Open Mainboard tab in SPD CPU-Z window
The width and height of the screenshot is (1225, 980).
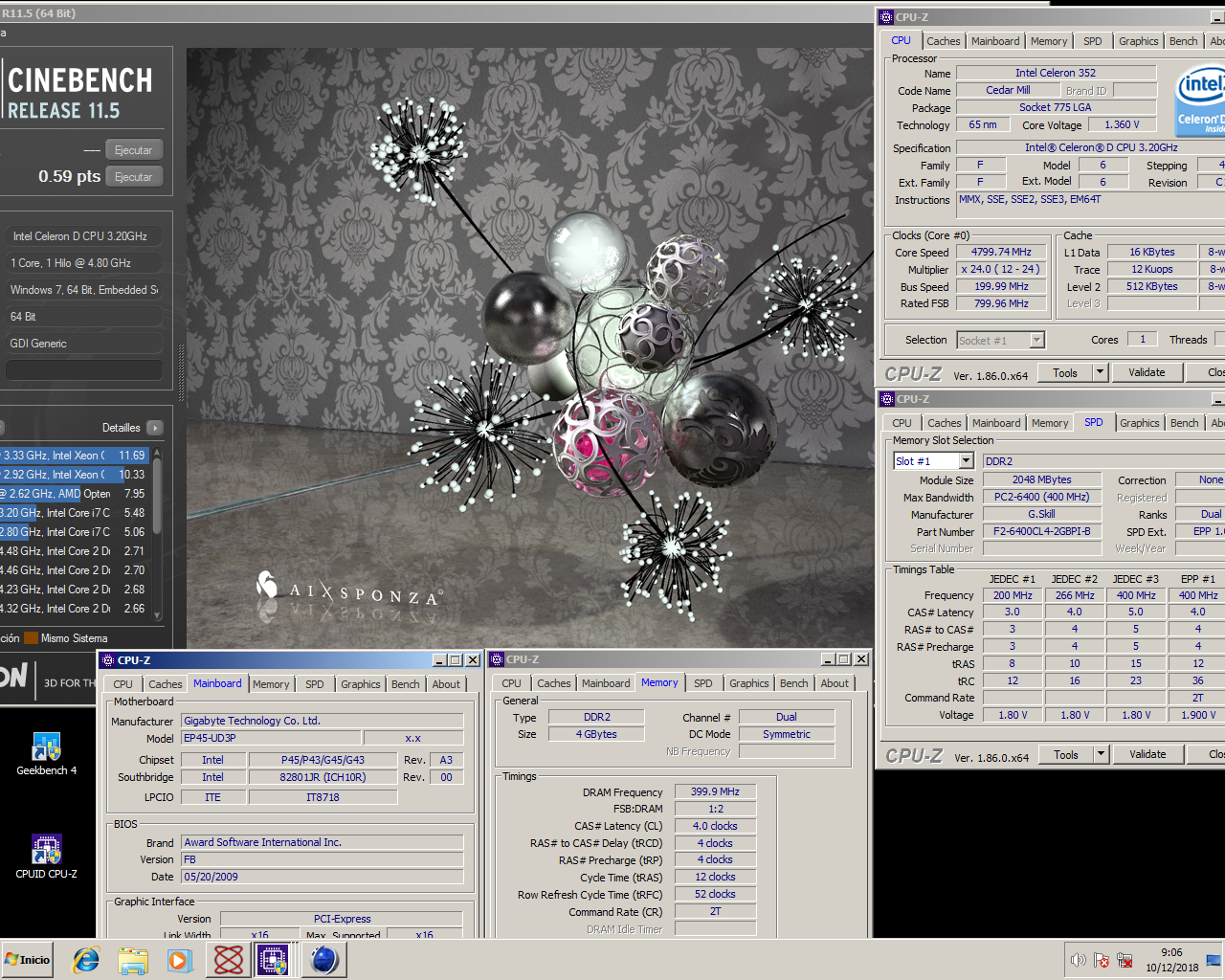(996, 423)
